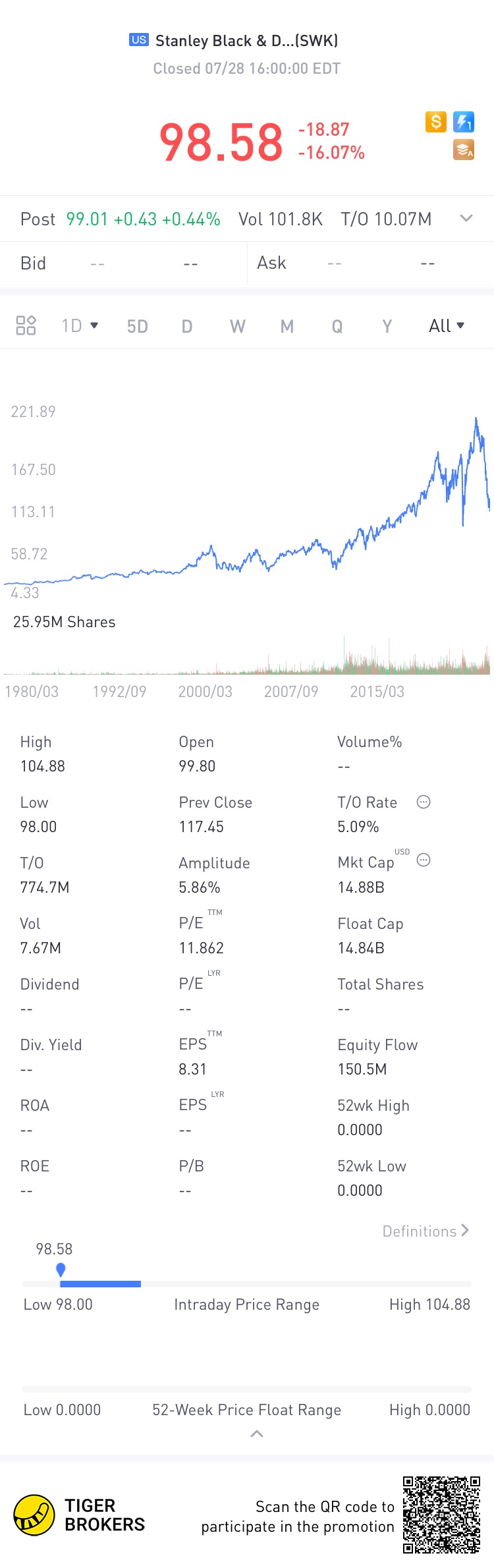Tap the blue lightning bolt badge
Image resolution: width=494 pixels, height=1568 pixels.
464,122
